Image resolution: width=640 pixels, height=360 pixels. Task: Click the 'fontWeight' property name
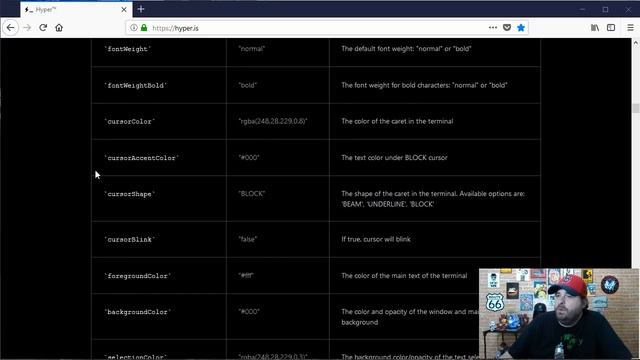coord(127,49)
